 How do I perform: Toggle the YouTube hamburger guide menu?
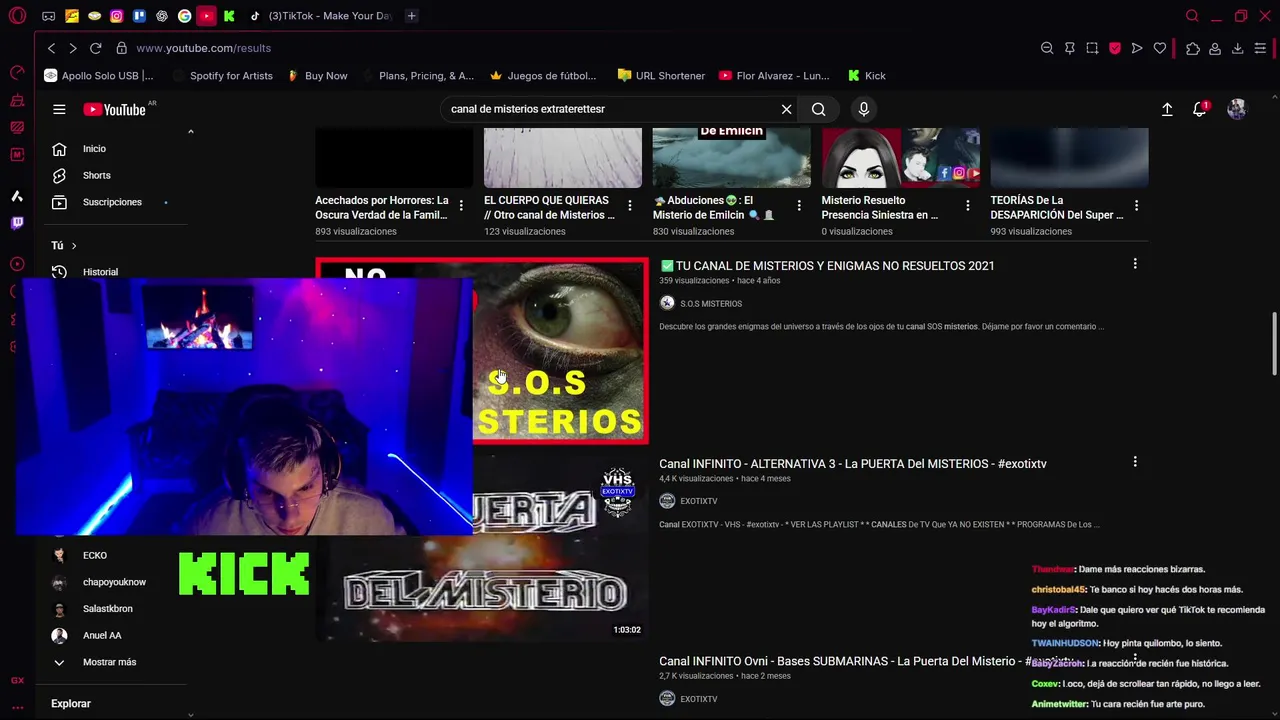[x=59, y=110]
